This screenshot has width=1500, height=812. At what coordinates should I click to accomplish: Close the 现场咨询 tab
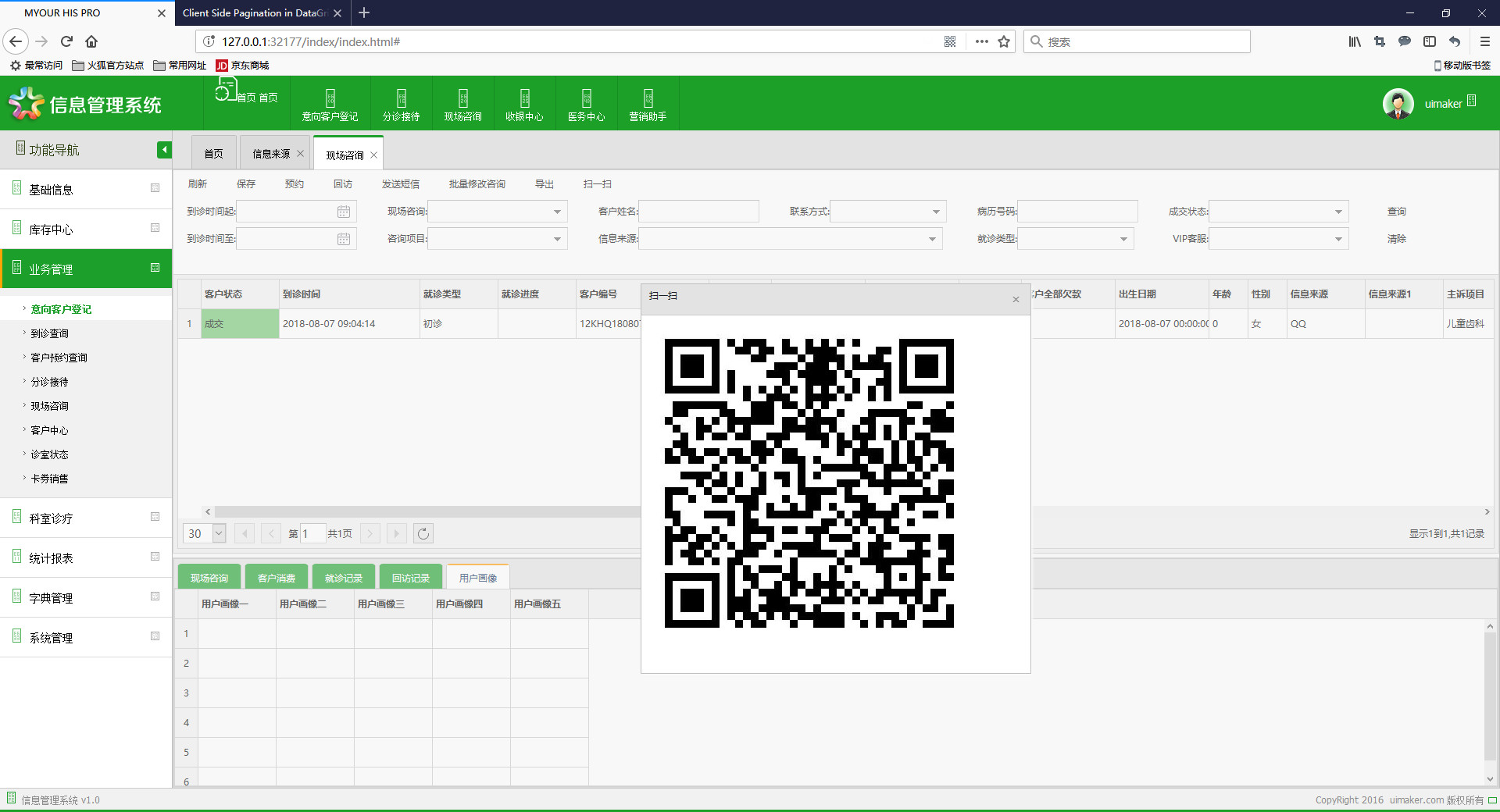click(373, 155)
